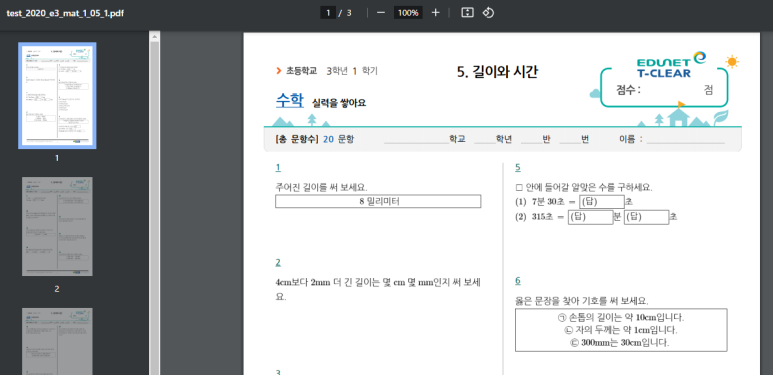Rotate the document counterclockwise

click(x=488, y=13)
